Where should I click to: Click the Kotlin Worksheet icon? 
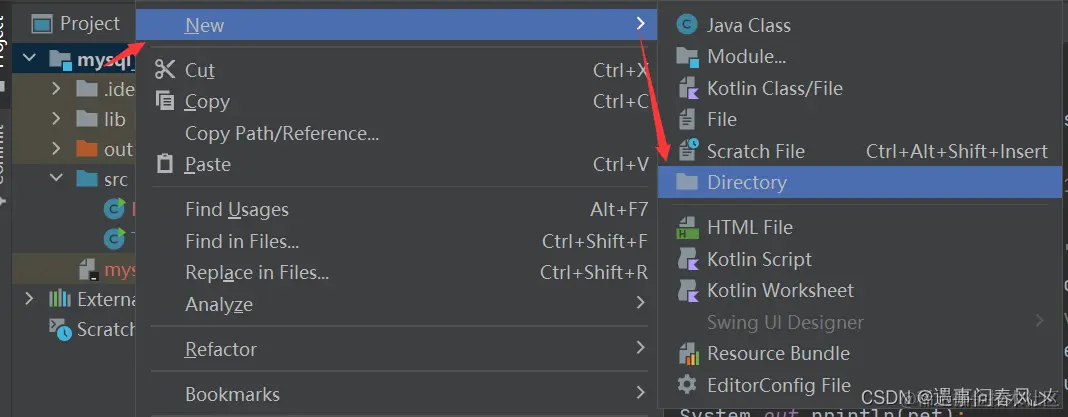(689, 290)
